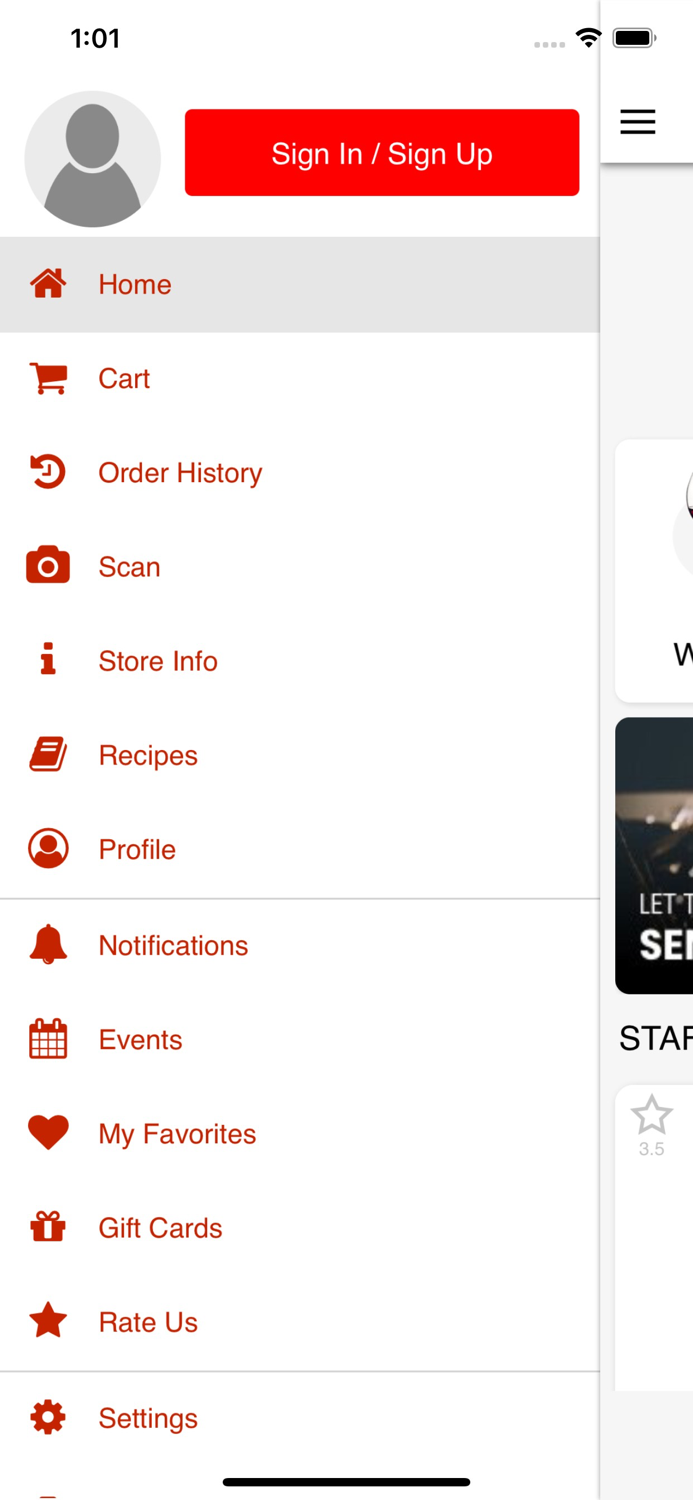
Task: Tap the Gift Cards present icon
Action: [48, 1227]
